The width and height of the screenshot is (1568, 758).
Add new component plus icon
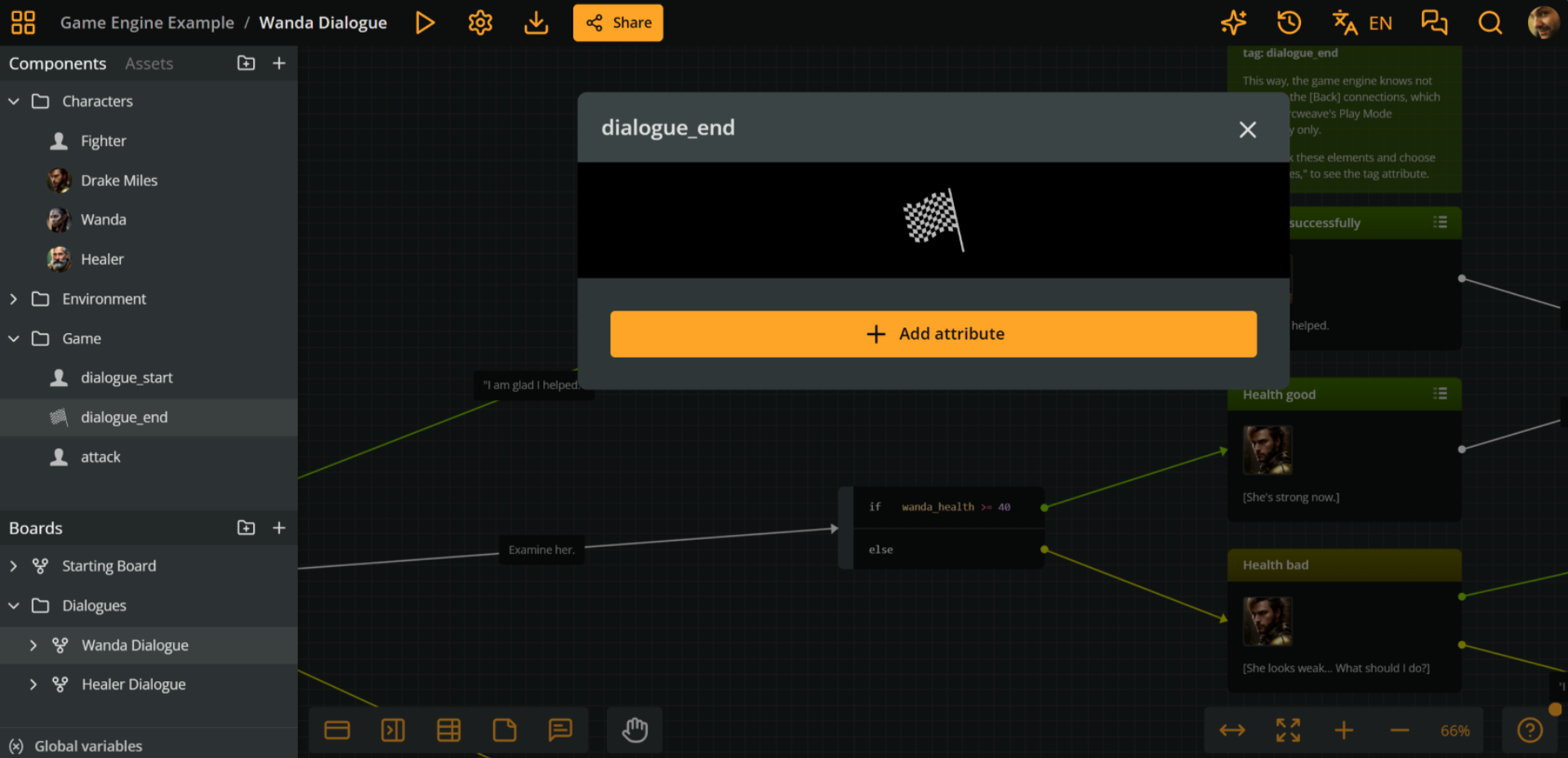click(x=279, y=63)
